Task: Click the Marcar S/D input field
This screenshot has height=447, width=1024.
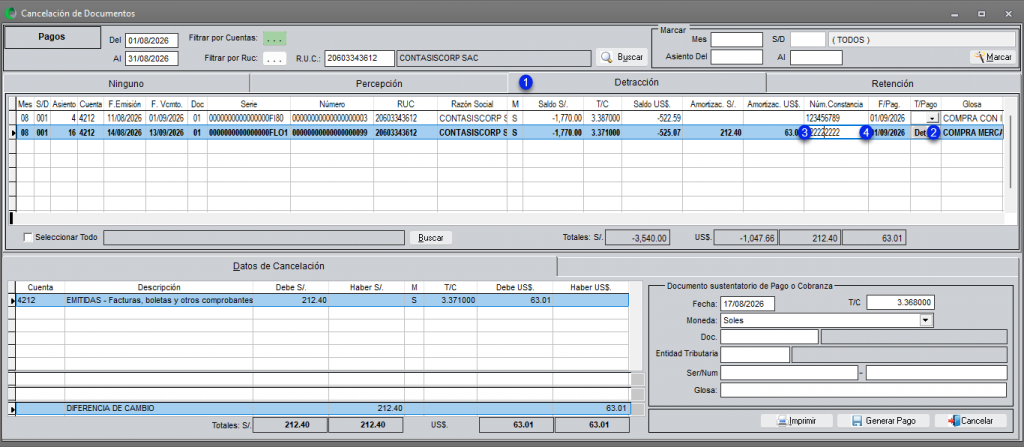Action: tap(808, 40)
